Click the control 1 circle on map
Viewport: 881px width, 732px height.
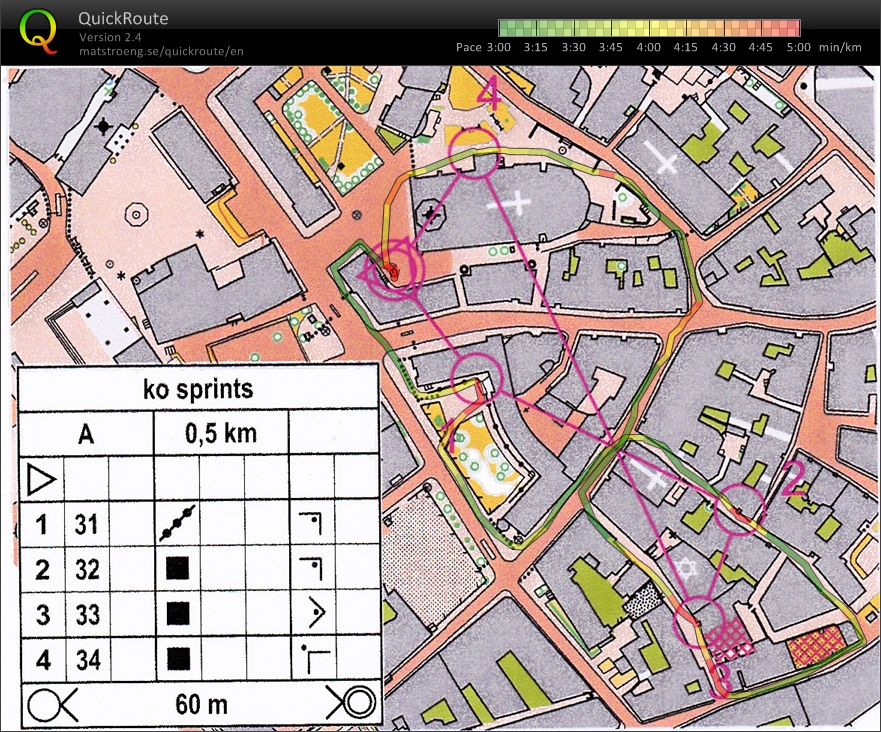coord(476,378)
